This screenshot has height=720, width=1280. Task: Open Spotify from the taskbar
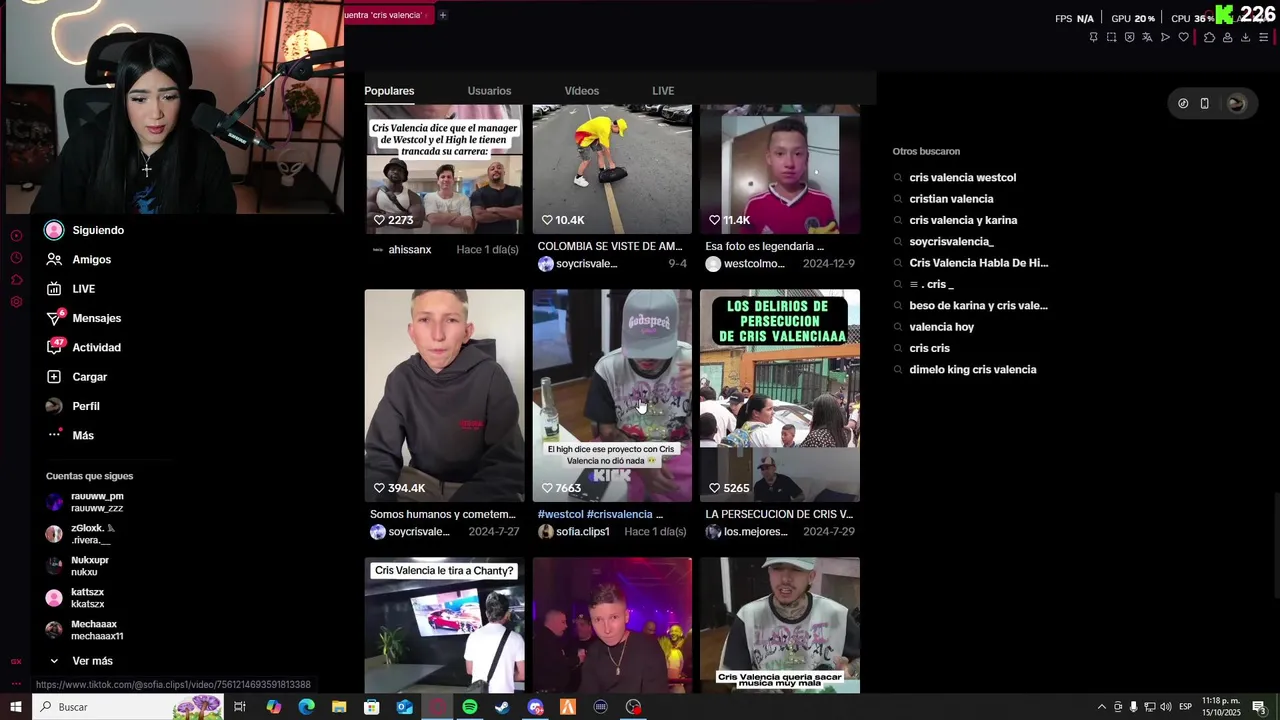(x=469, y=707)
